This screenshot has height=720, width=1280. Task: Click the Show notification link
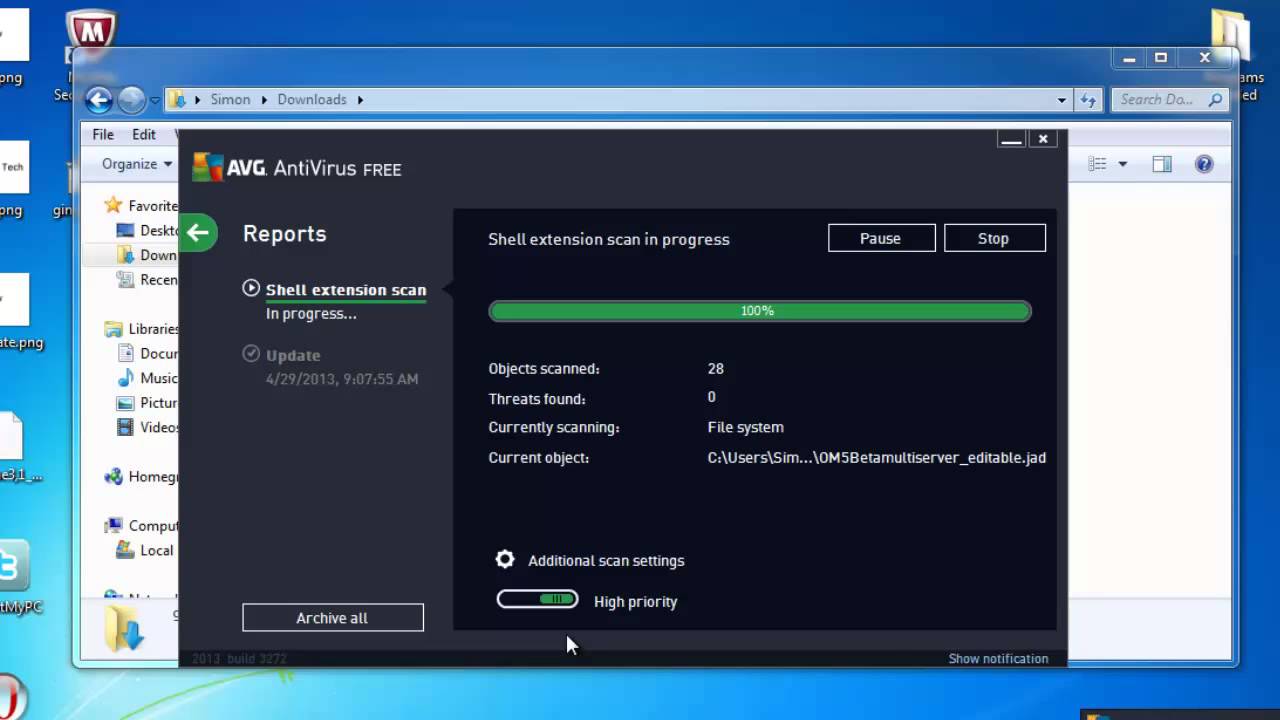(x=998, y=658)
